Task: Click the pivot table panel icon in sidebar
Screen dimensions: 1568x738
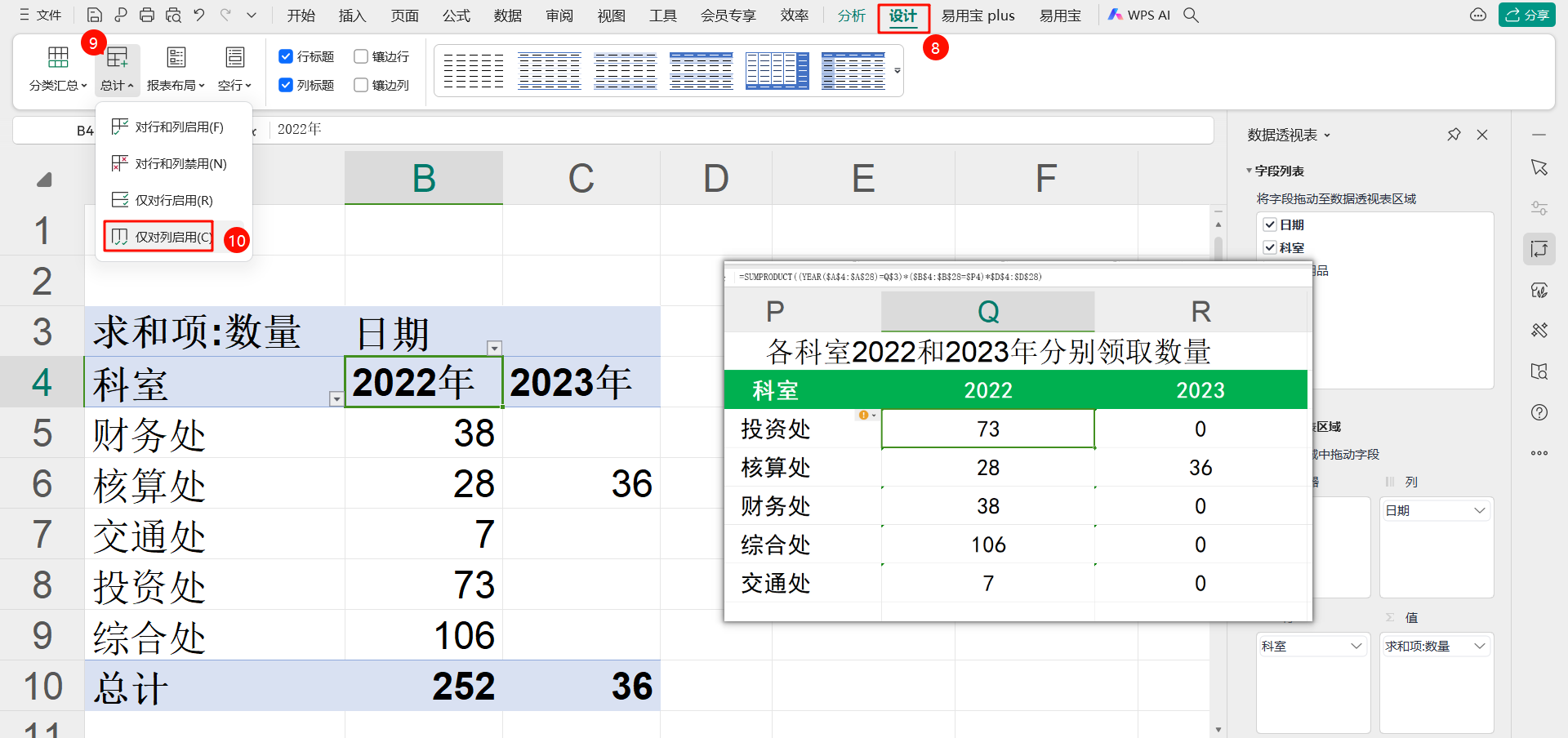Action: (x=1539, y=249)
